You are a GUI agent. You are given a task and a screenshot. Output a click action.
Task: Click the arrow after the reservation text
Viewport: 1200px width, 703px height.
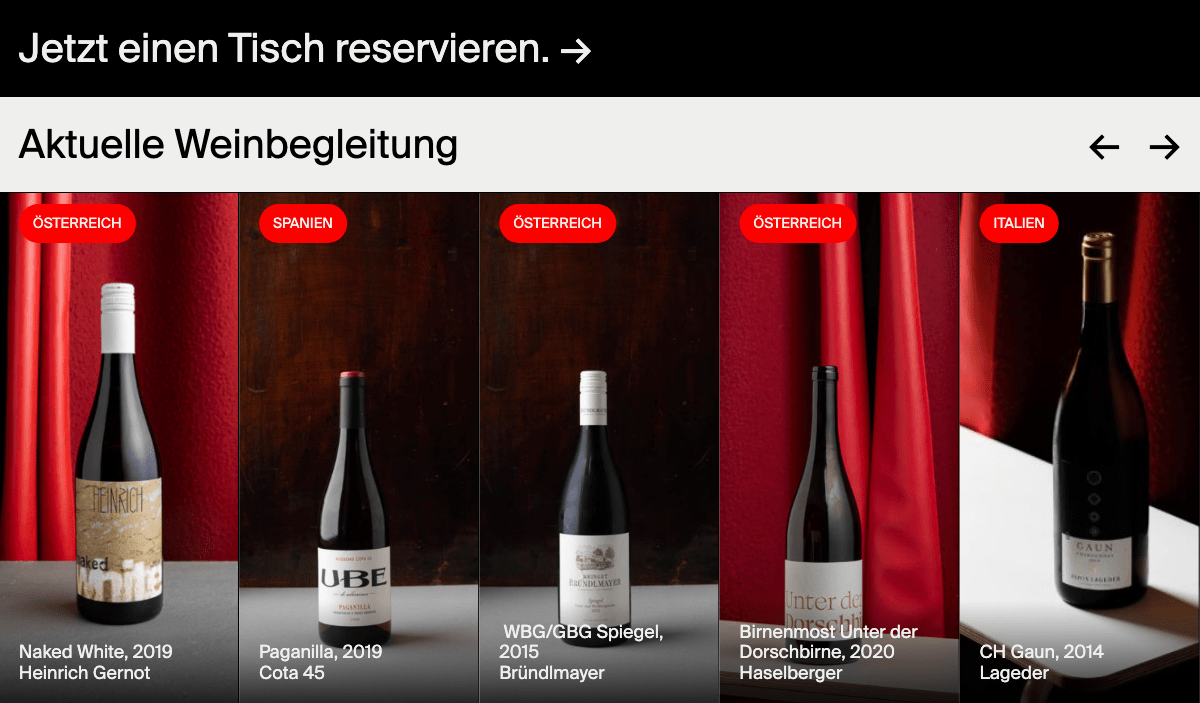pos(576,51)
